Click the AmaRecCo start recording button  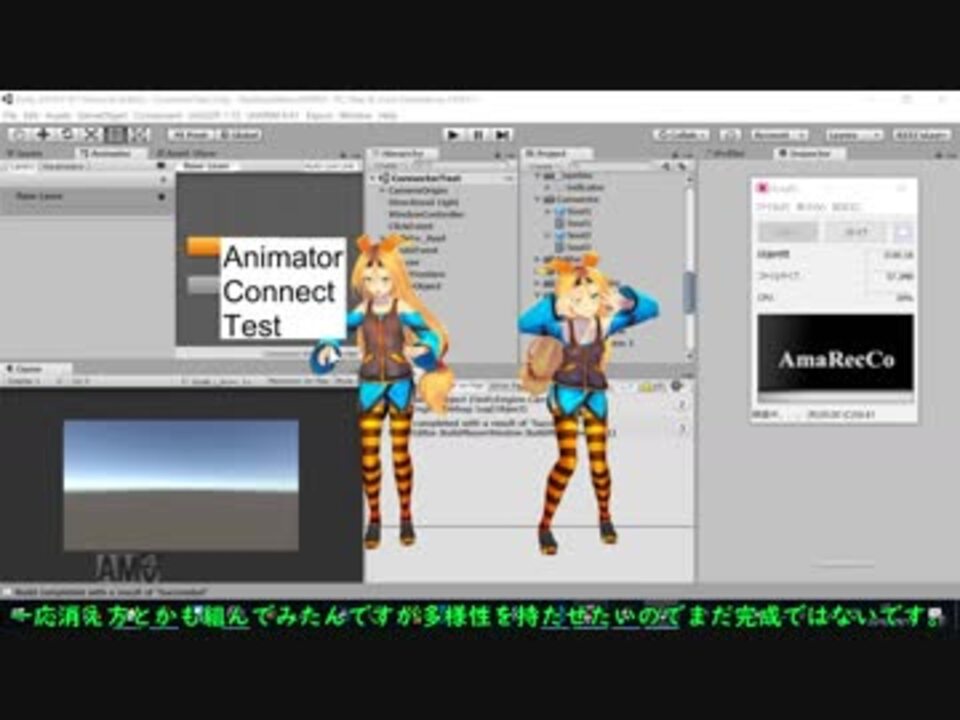tap(788, 231)
